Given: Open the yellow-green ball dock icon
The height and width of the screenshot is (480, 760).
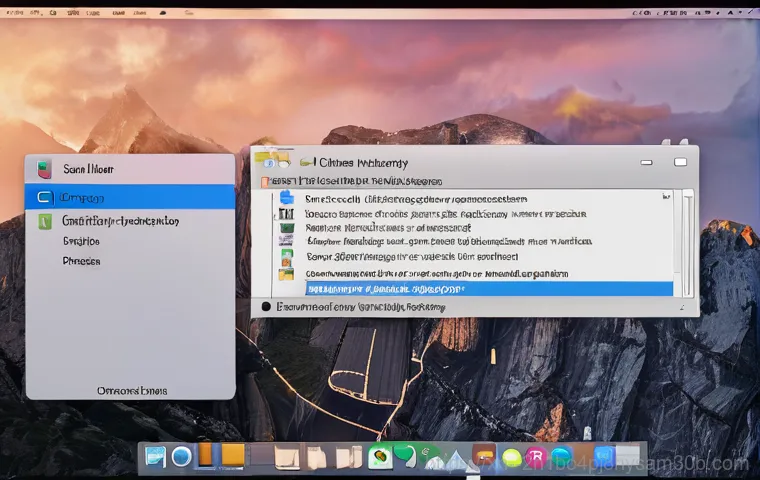Looking at the screenshot, I should tap(511, 458).
